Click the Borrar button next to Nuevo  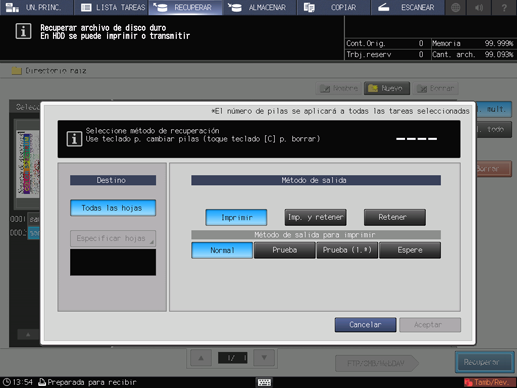435,88
